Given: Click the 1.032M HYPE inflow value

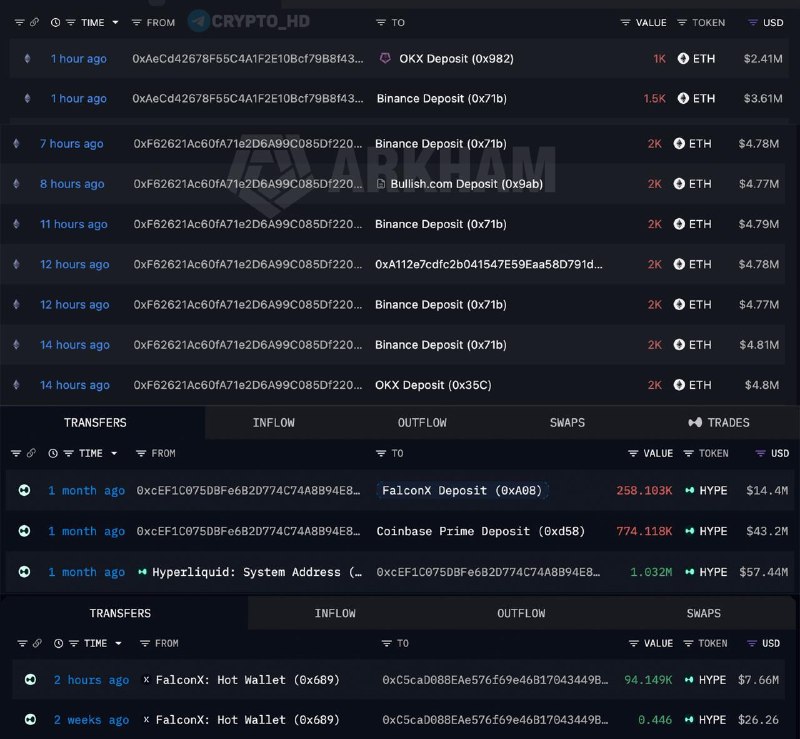Looking at the screenshot, I should (651, 572).
